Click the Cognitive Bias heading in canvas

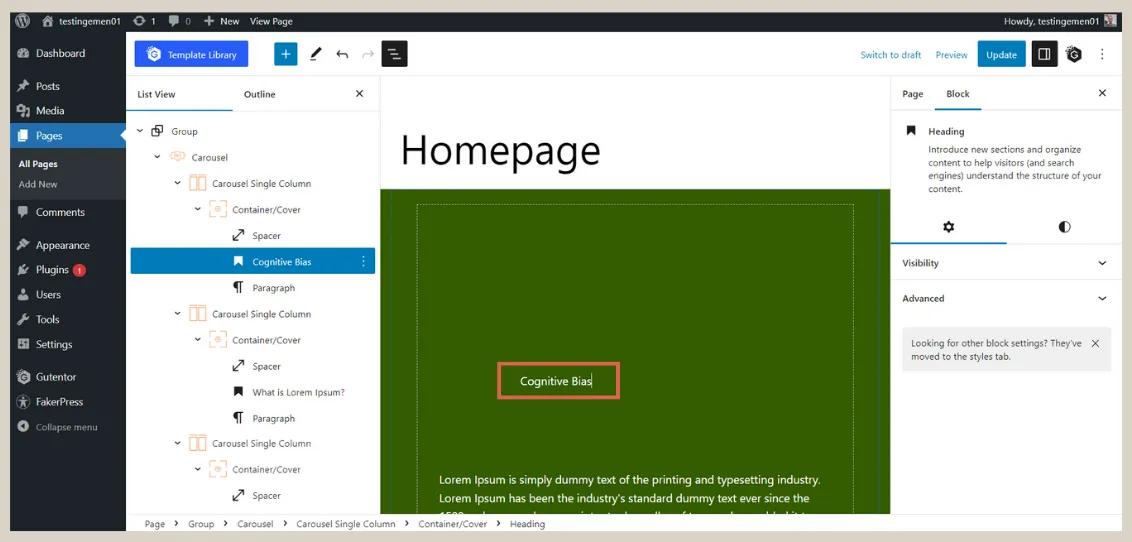557,381
